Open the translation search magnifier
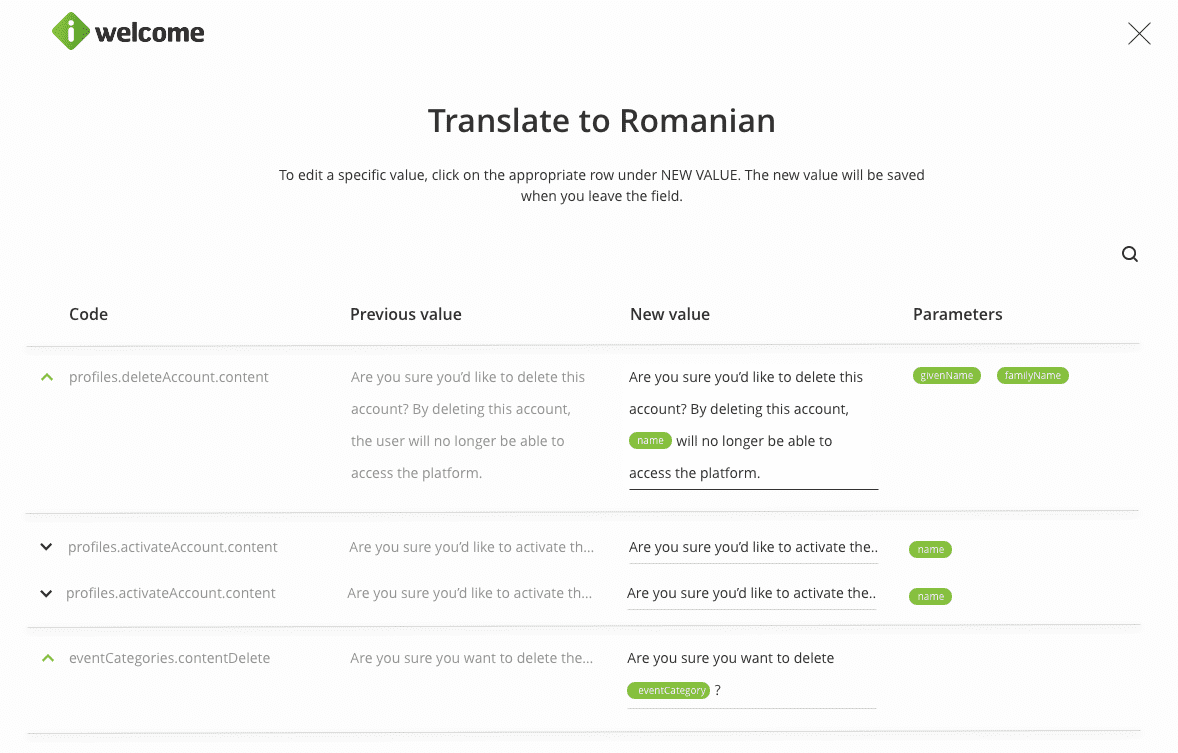This screenshot has height=753, width=1178. tap(1130, 254)
